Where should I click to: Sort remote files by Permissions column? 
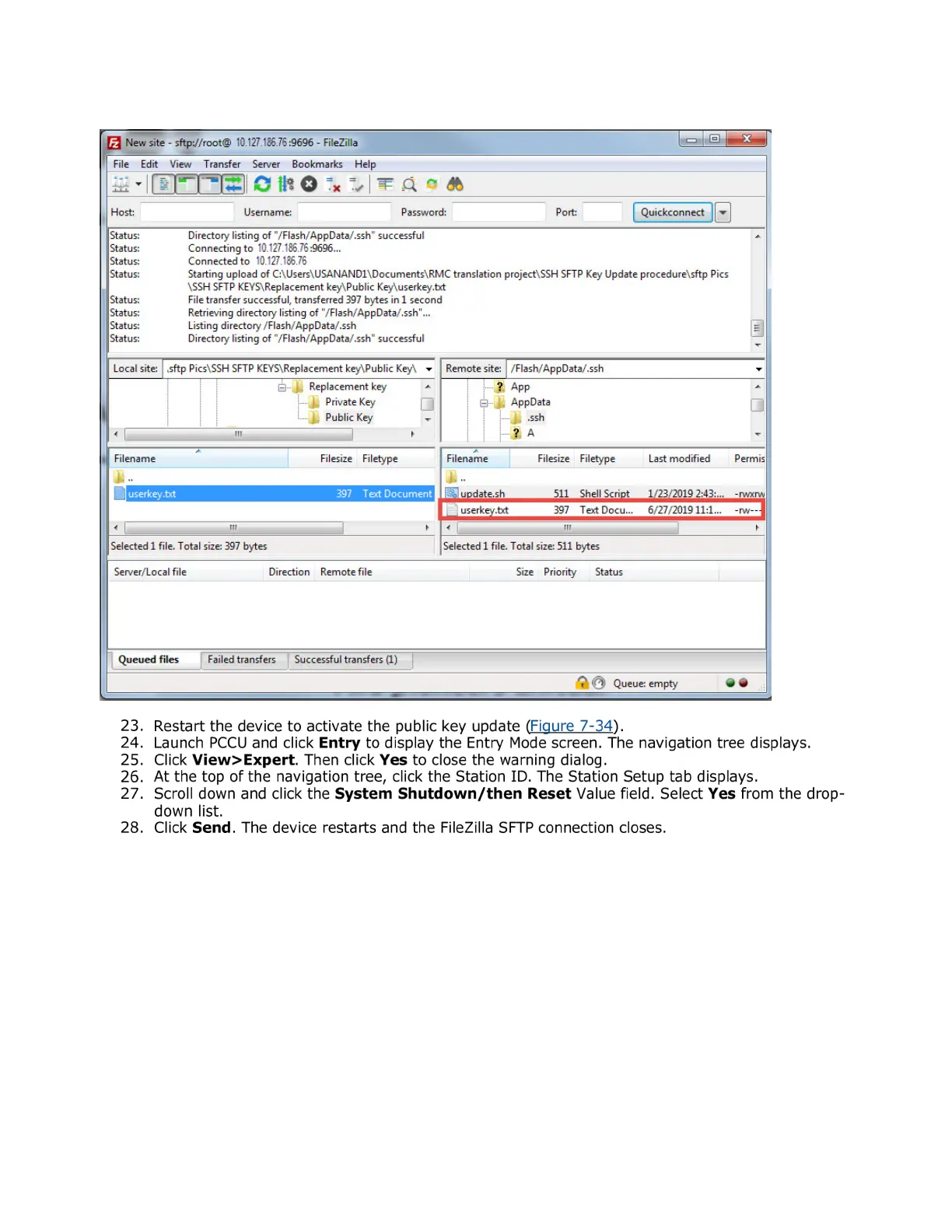(747, 459)
